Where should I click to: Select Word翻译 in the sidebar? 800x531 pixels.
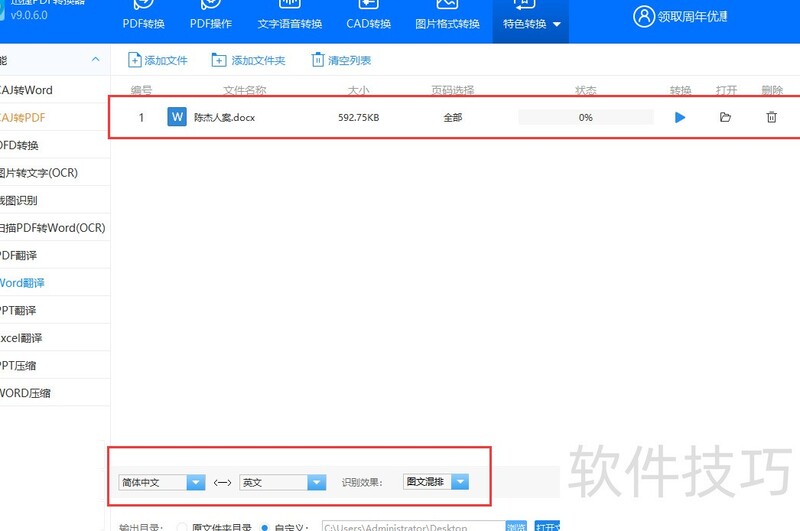tap(55, 283)
